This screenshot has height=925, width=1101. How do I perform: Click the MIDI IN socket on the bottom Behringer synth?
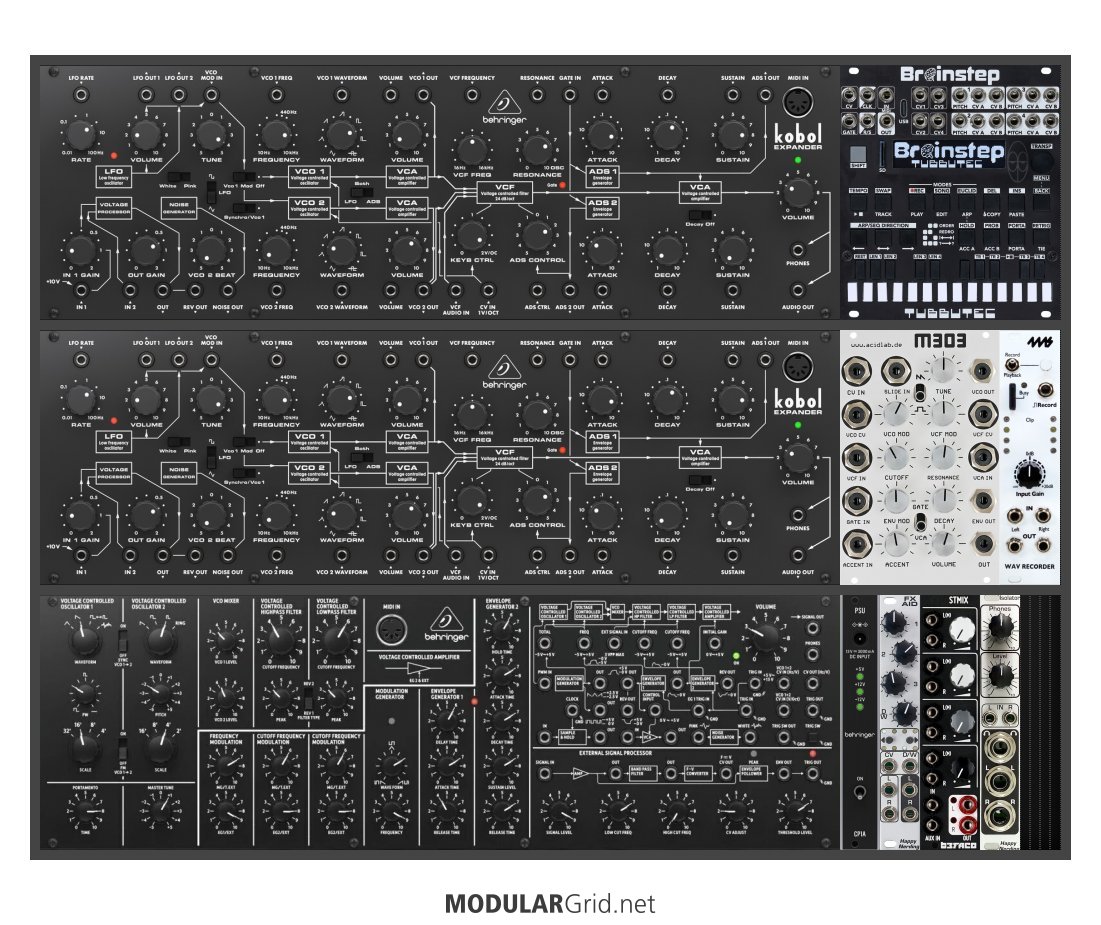(391, 631)
